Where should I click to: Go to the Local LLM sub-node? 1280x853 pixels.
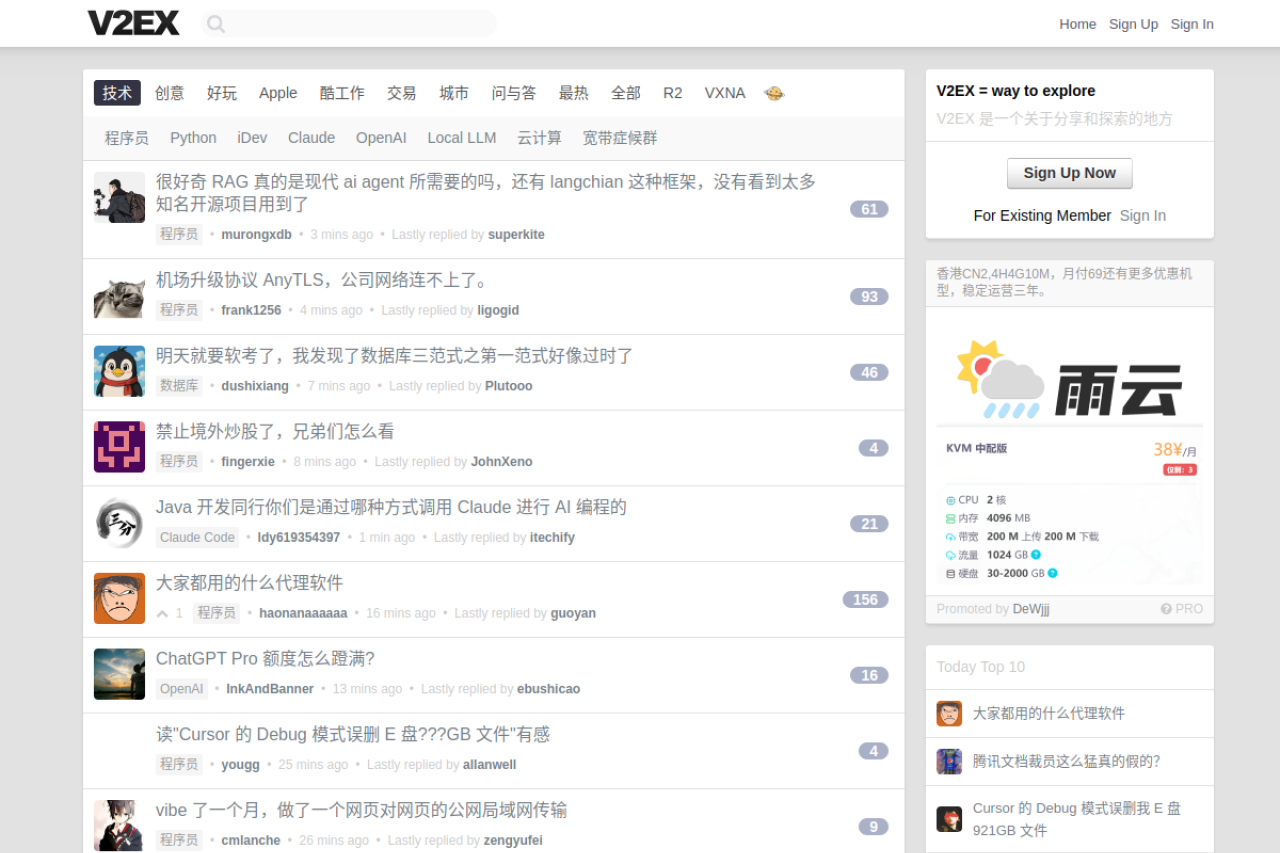462,138
